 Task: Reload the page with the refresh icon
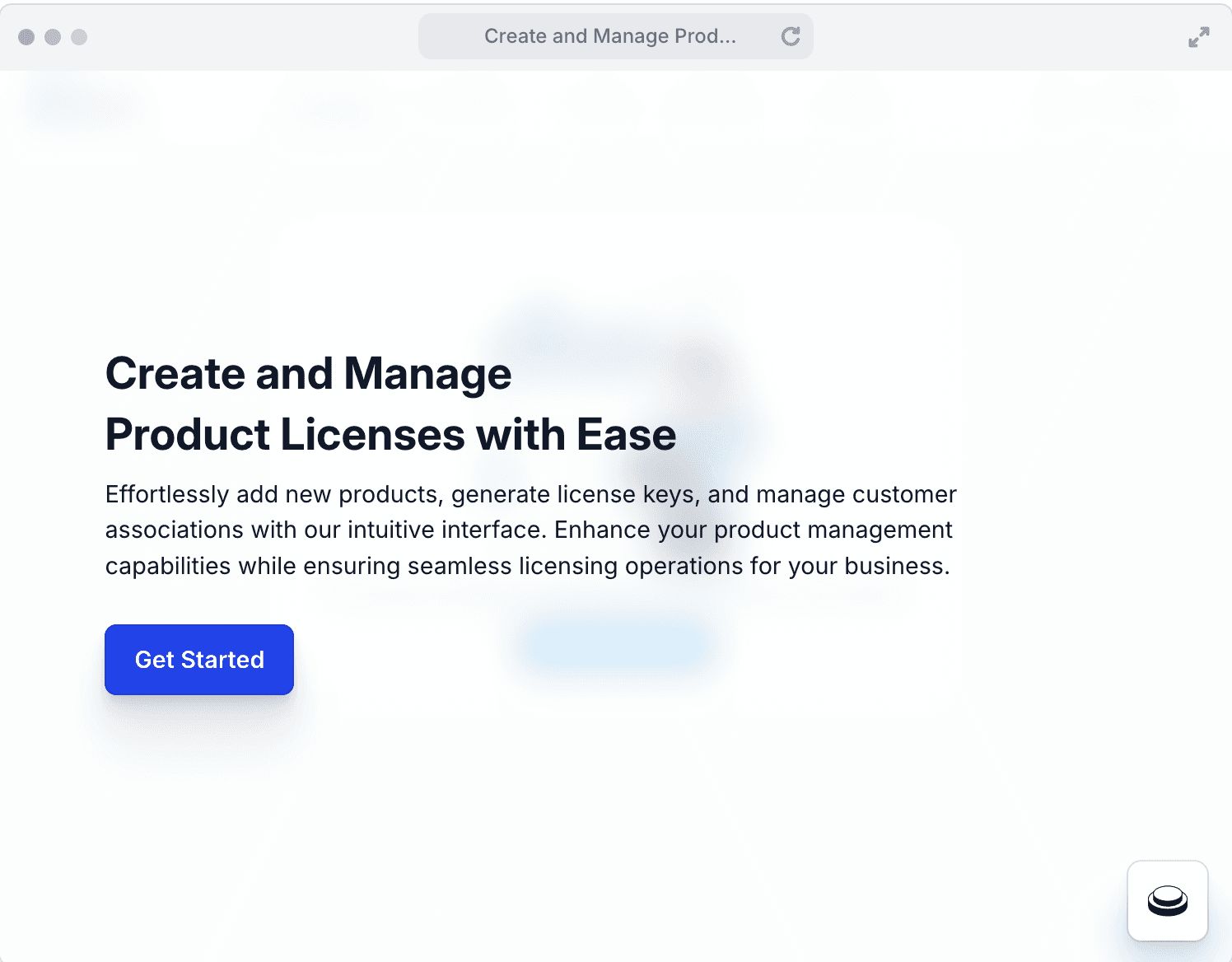click(791, 36)
